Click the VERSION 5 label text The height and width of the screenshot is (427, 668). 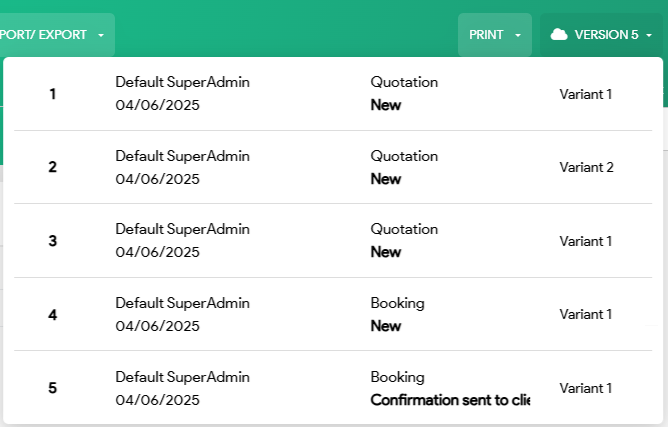click(x=606, y=35)
